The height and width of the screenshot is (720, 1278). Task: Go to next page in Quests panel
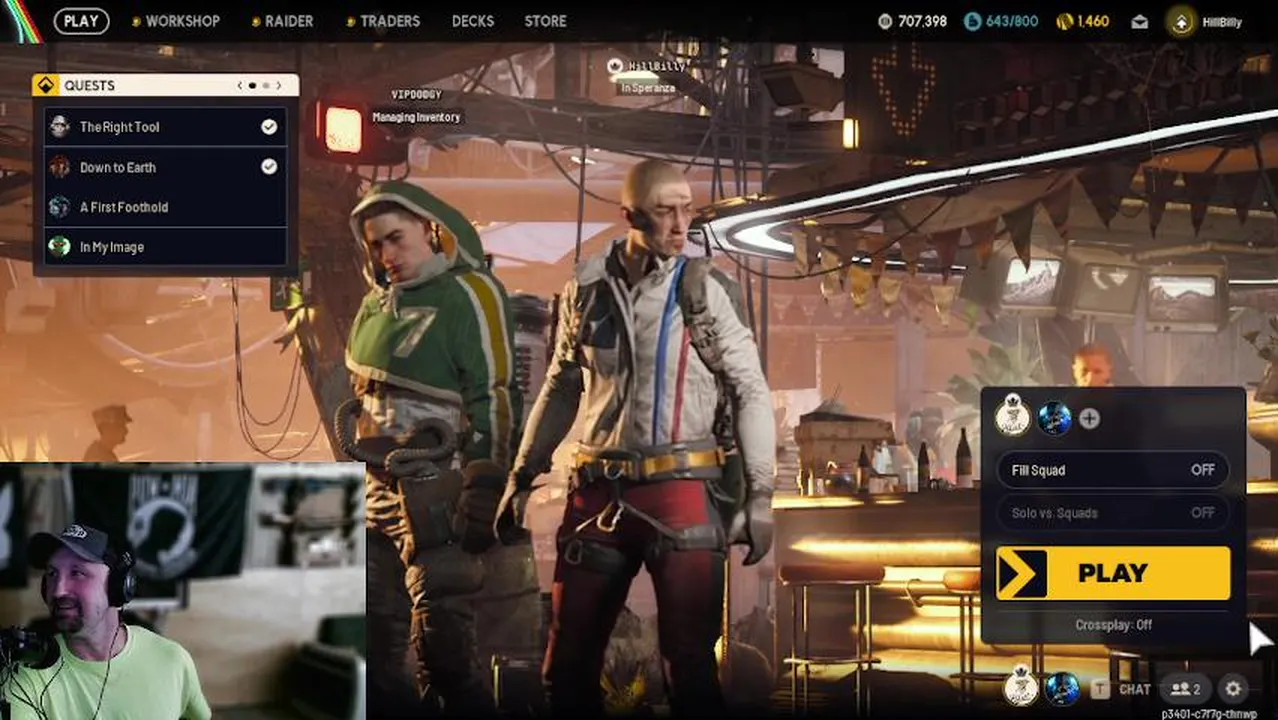279,86
